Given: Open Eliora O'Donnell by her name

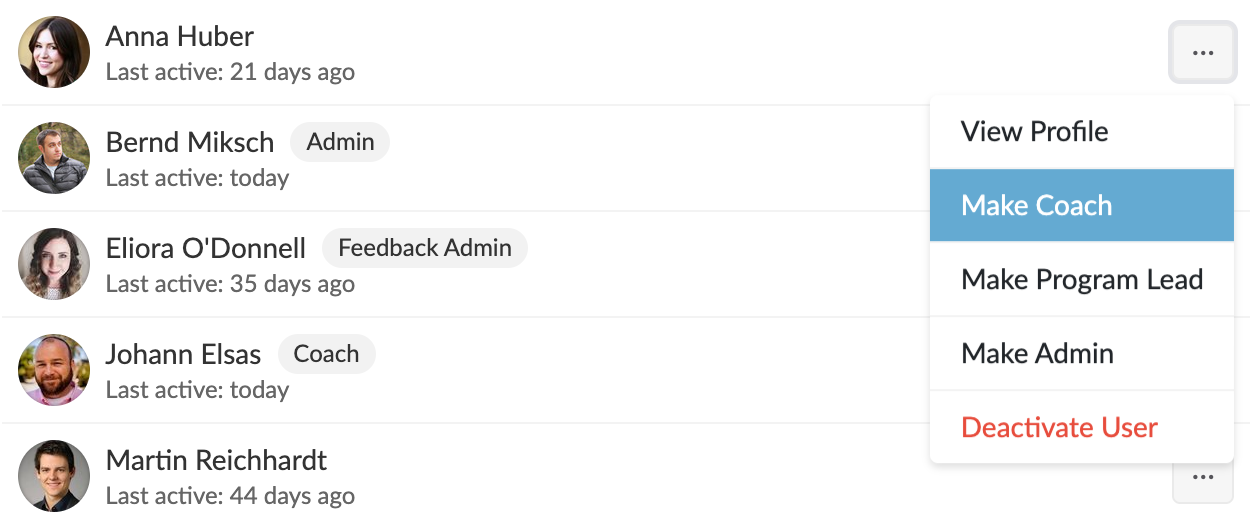Looking at the screenshot, I should click(x=206, y=249).
